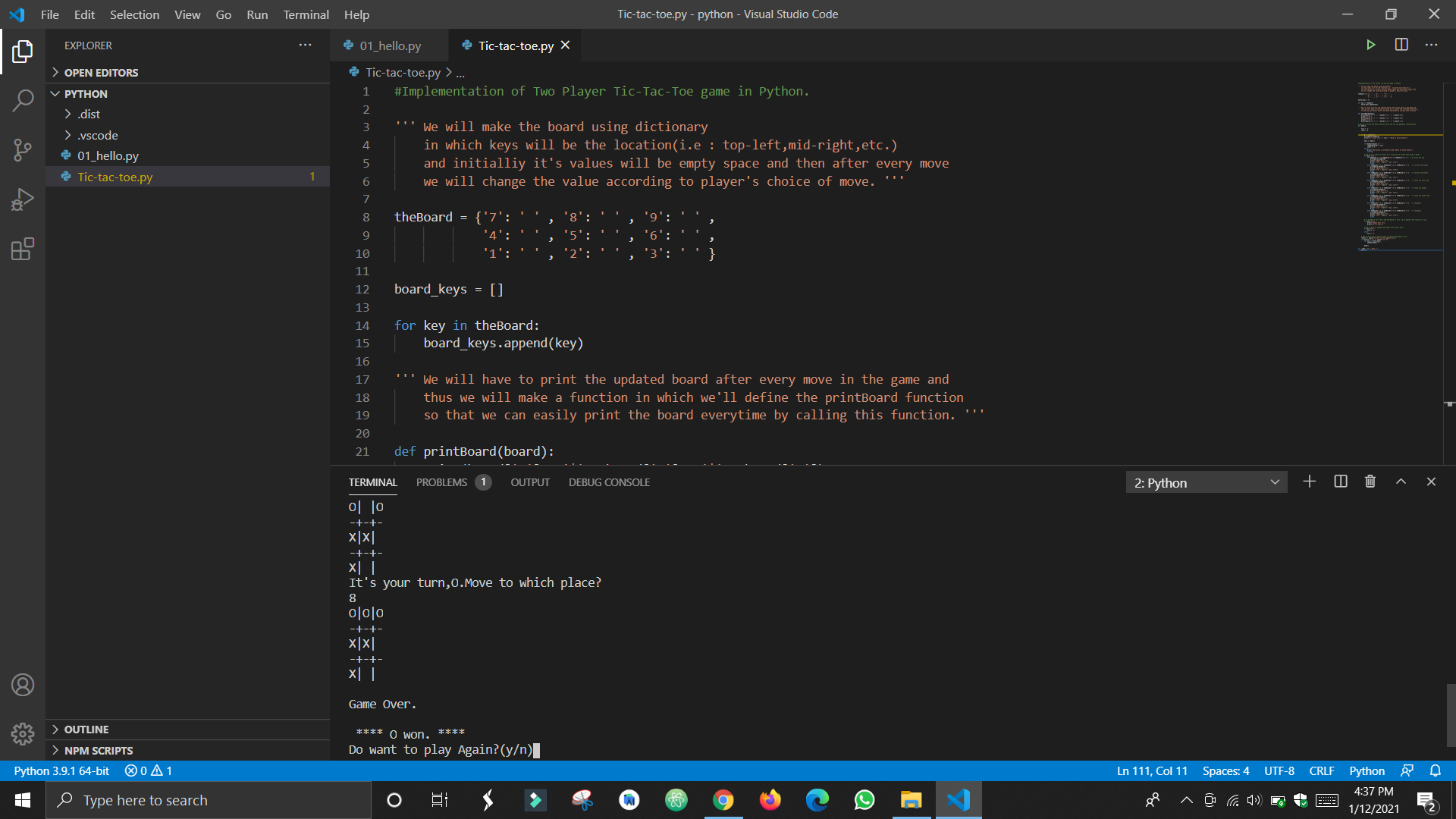Open the terminal selector dropdown '2: Python'
Image resolution: width=1456 pixels, height=819 pixels.
coord(1206,482)
